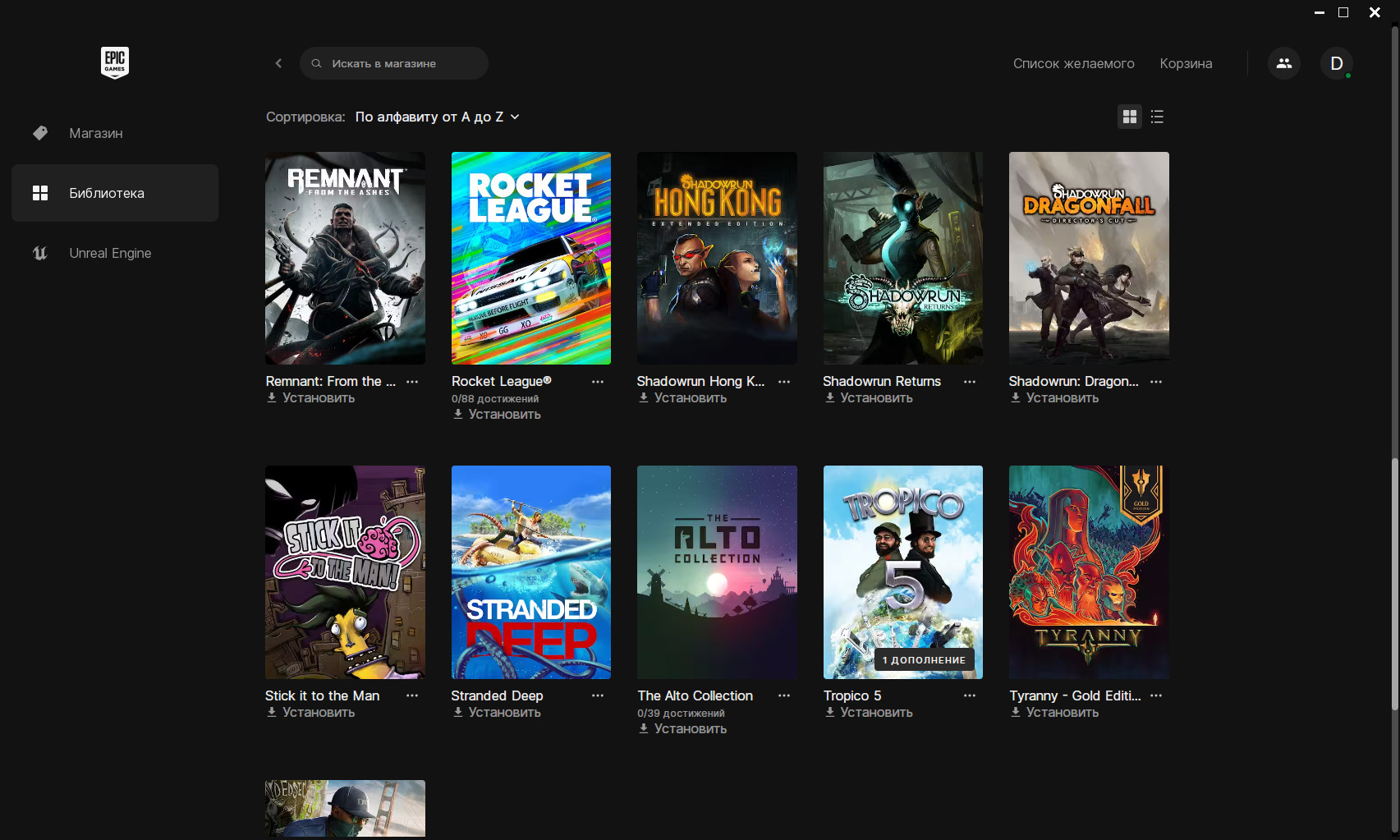Open the Библиотека sidebar tab
Viewport: 1400px width, 840px height.
click(x=115, y=193)
